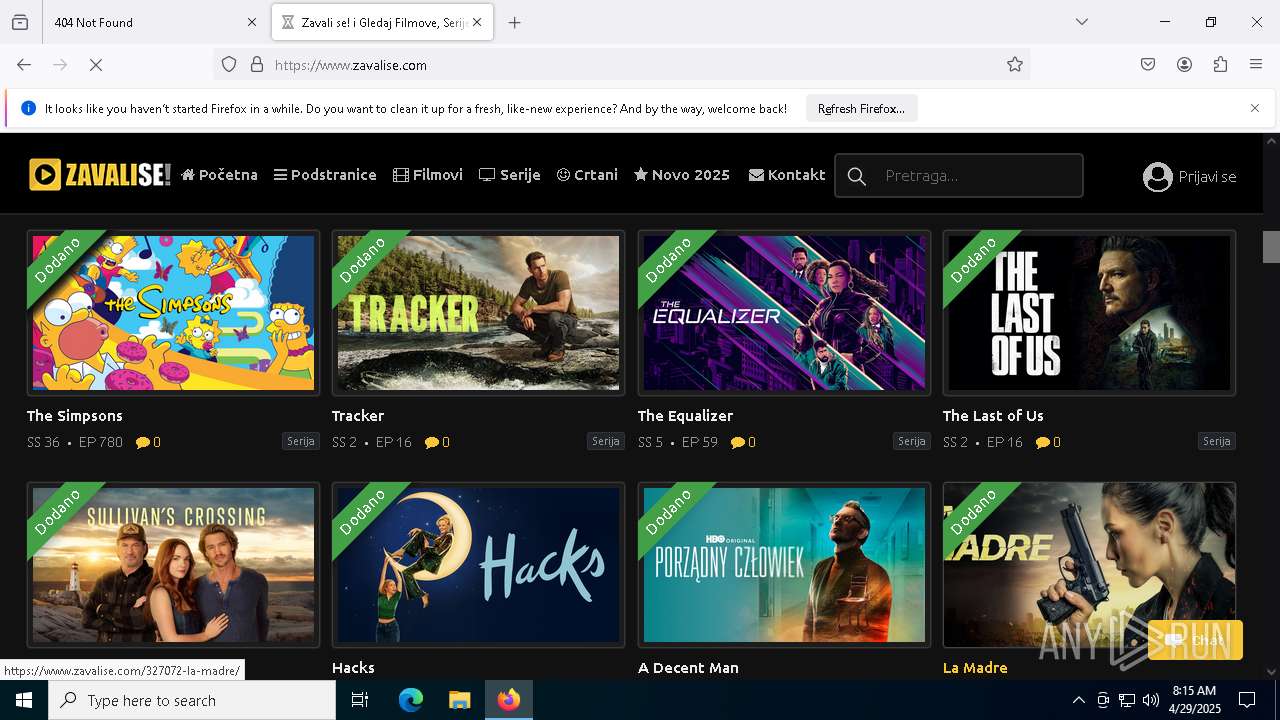Open the Tracker title link
Screen dimensions: 1280x720
pos(358,416)
